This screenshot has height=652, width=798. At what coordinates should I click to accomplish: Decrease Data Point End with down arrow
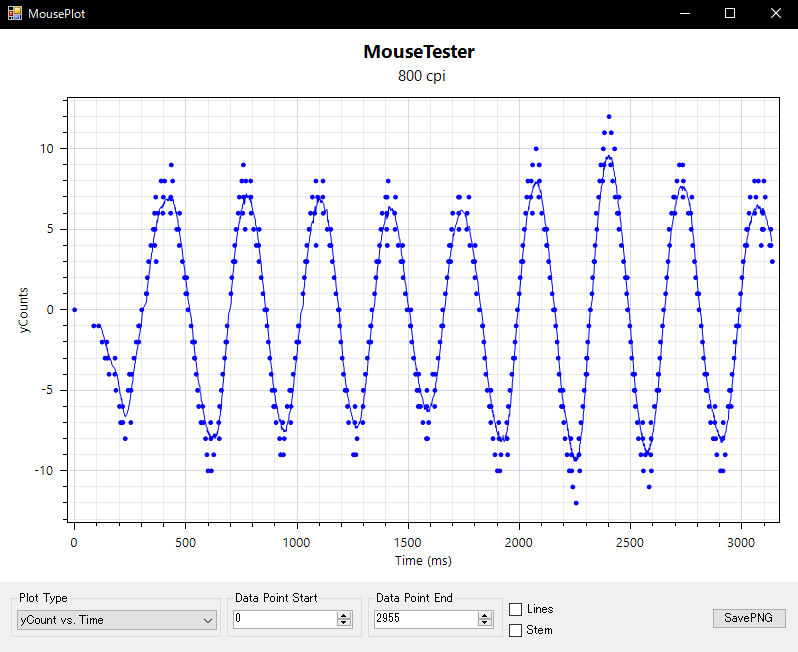[485, 623]
